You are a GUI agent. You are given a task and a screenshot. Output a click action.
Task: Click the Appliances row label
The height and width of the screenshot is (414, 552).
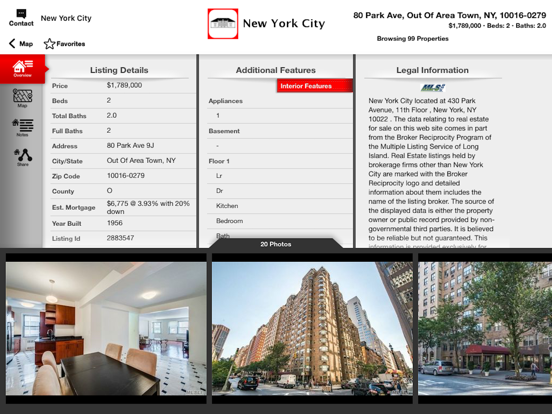tap(226, 101)
